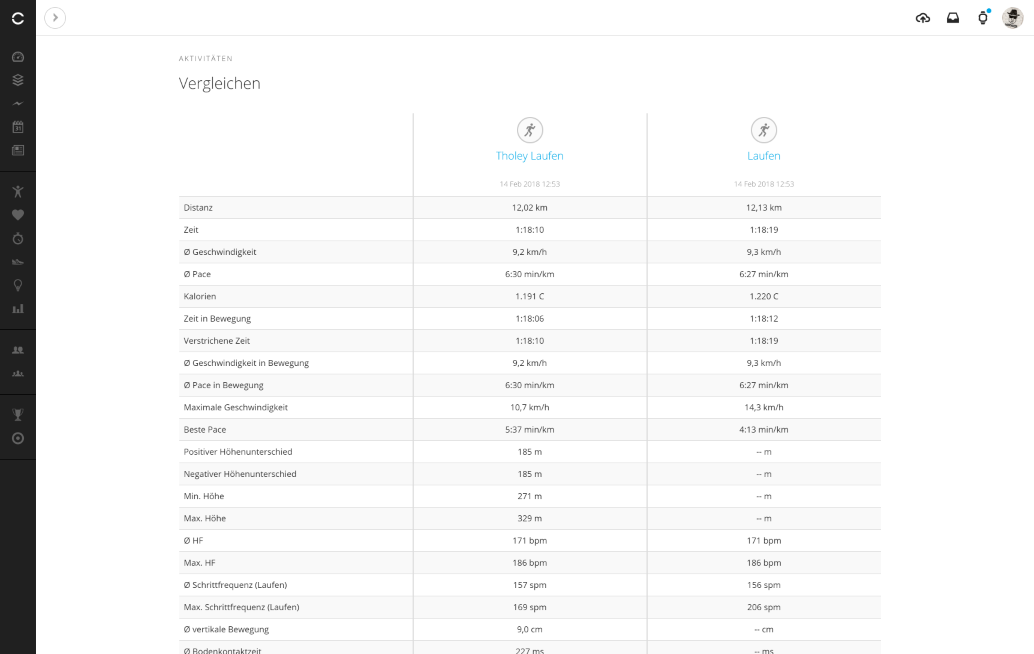The image size is (1034, 654).
Task: Open the Laufen activity link
Action: pyautogui.click(x=764, y=156)
